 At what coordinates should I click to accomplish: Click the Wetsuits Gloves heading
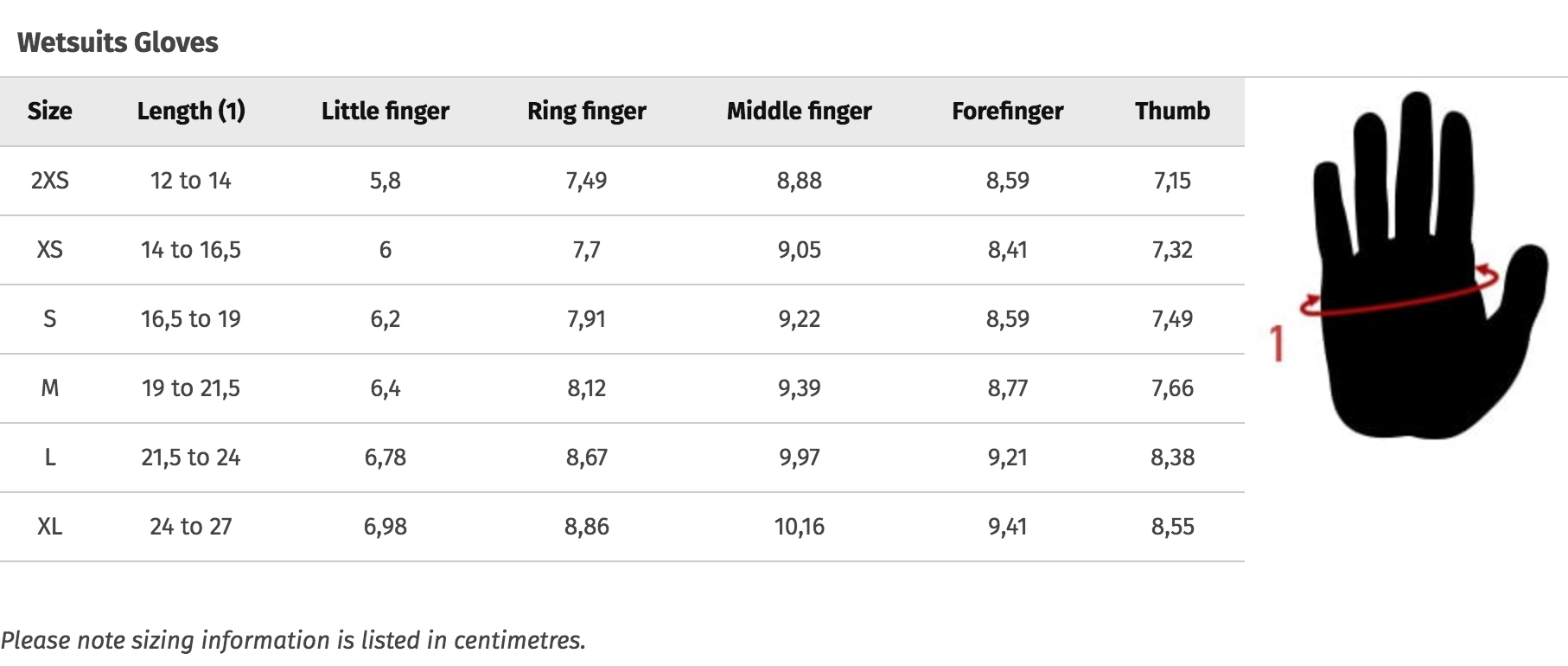118,42
